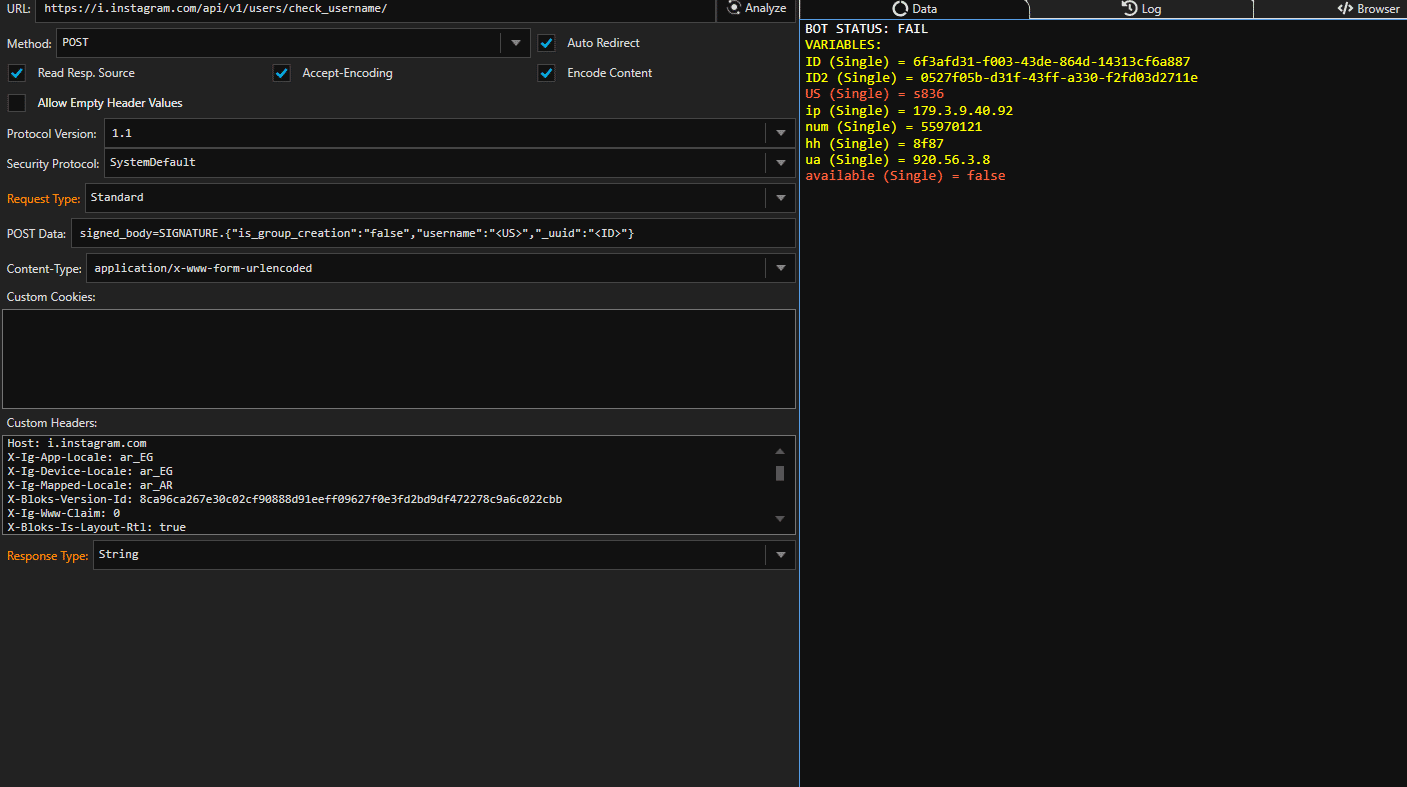Expand the Method dropdown arrow
Image resolution: width=1407 pixels, height=787 pixels.
(516, 43)
